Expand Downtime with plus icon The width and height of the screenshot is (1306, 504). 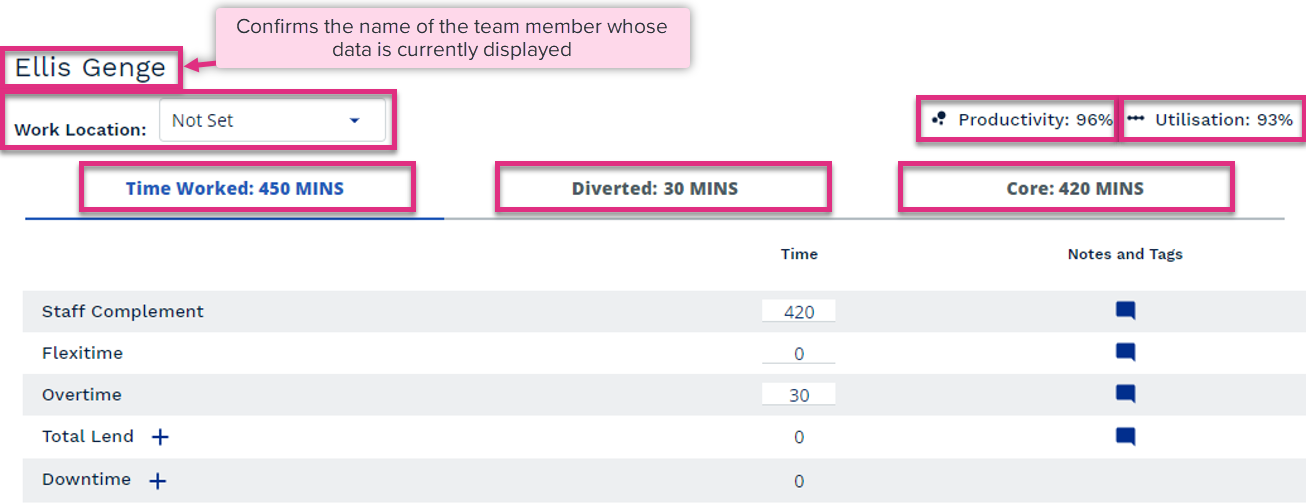click(158, 481)
